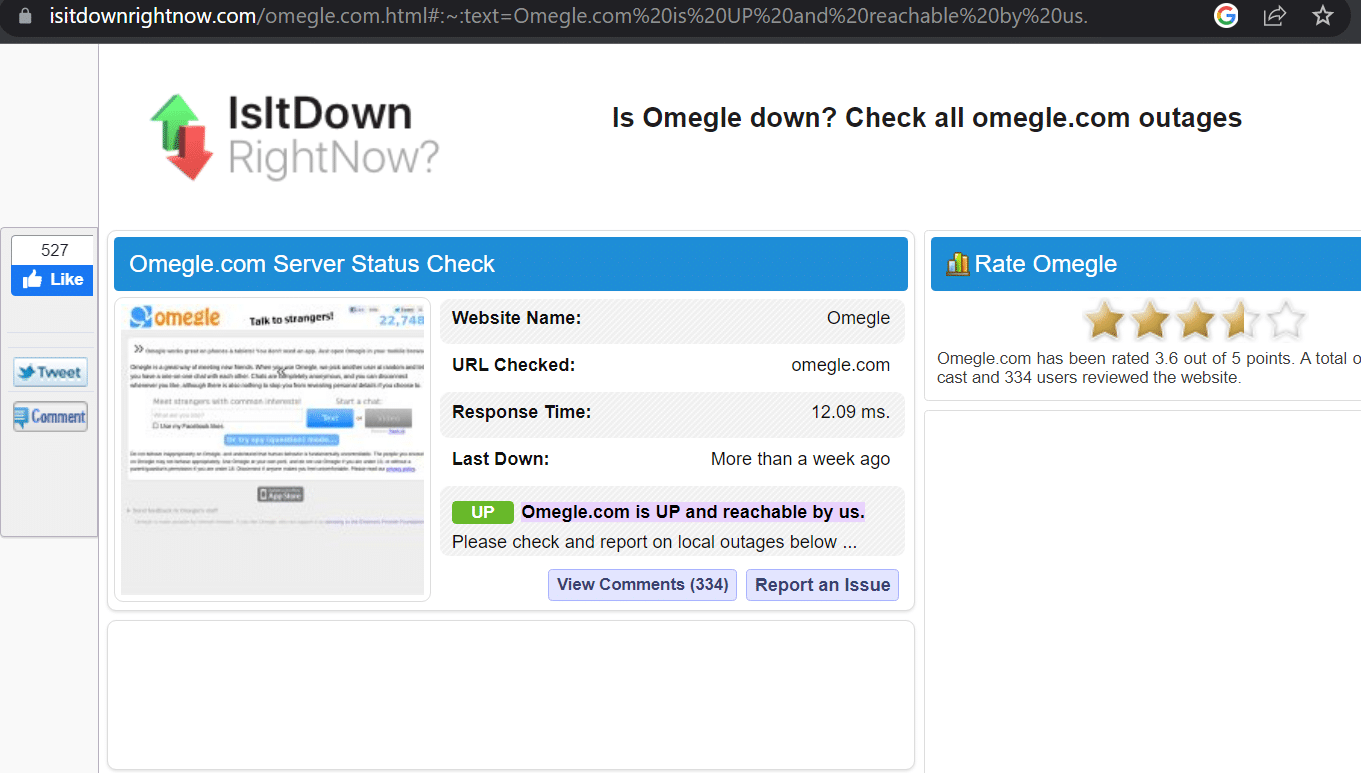Rate Omegle two stars

click(1150, 321)
